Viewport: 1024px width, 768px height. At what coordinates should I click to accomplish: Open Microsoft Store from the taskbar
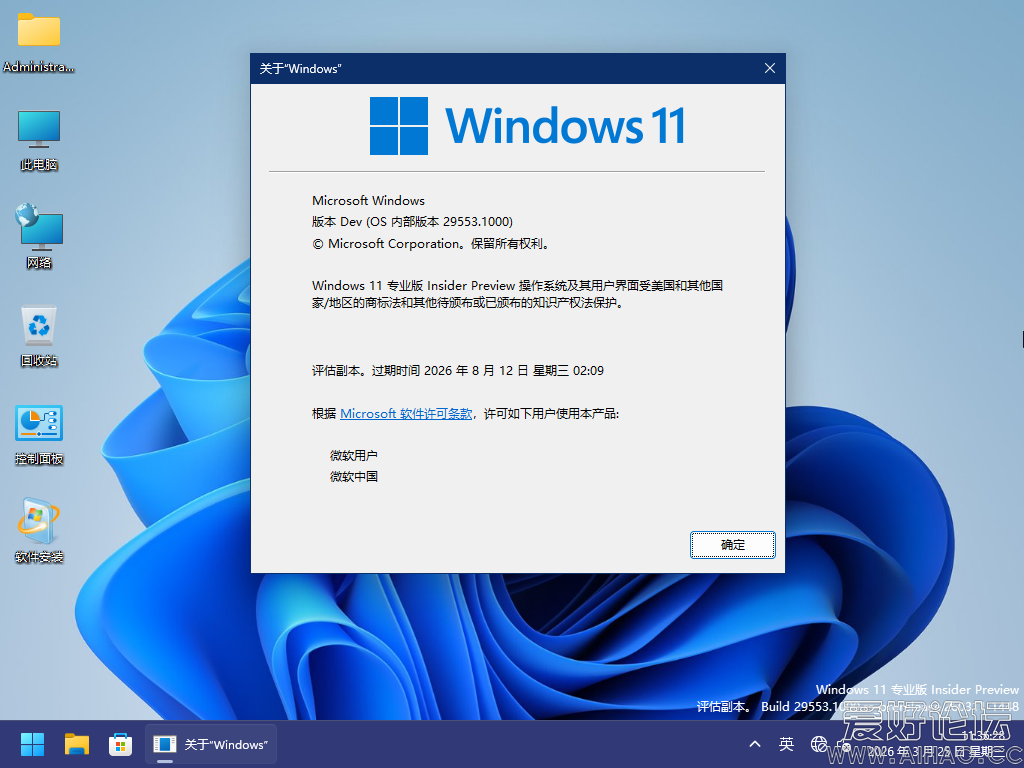(x=120, y=744)
